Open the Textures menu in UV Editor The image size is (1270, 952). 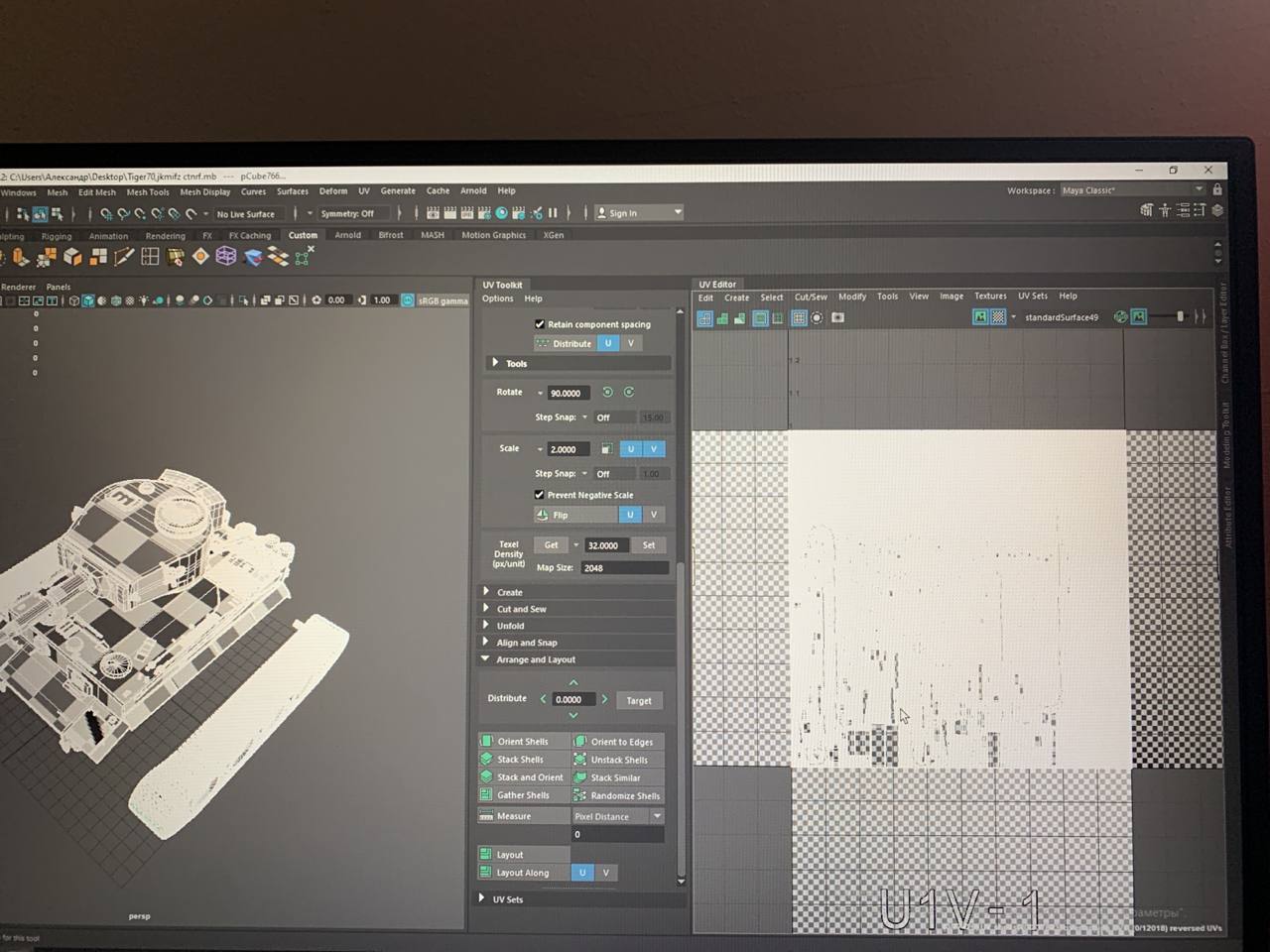[990, 296]
